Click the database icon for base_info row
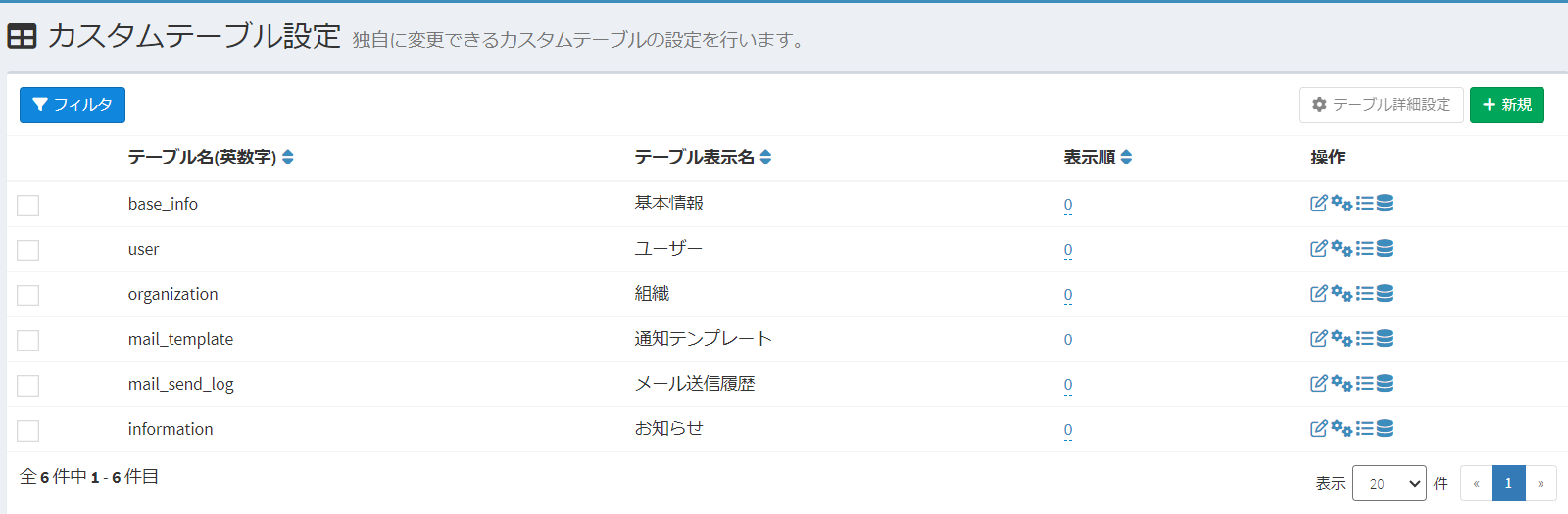This screenshot has height=514, width=1568. click(1385, 204)
